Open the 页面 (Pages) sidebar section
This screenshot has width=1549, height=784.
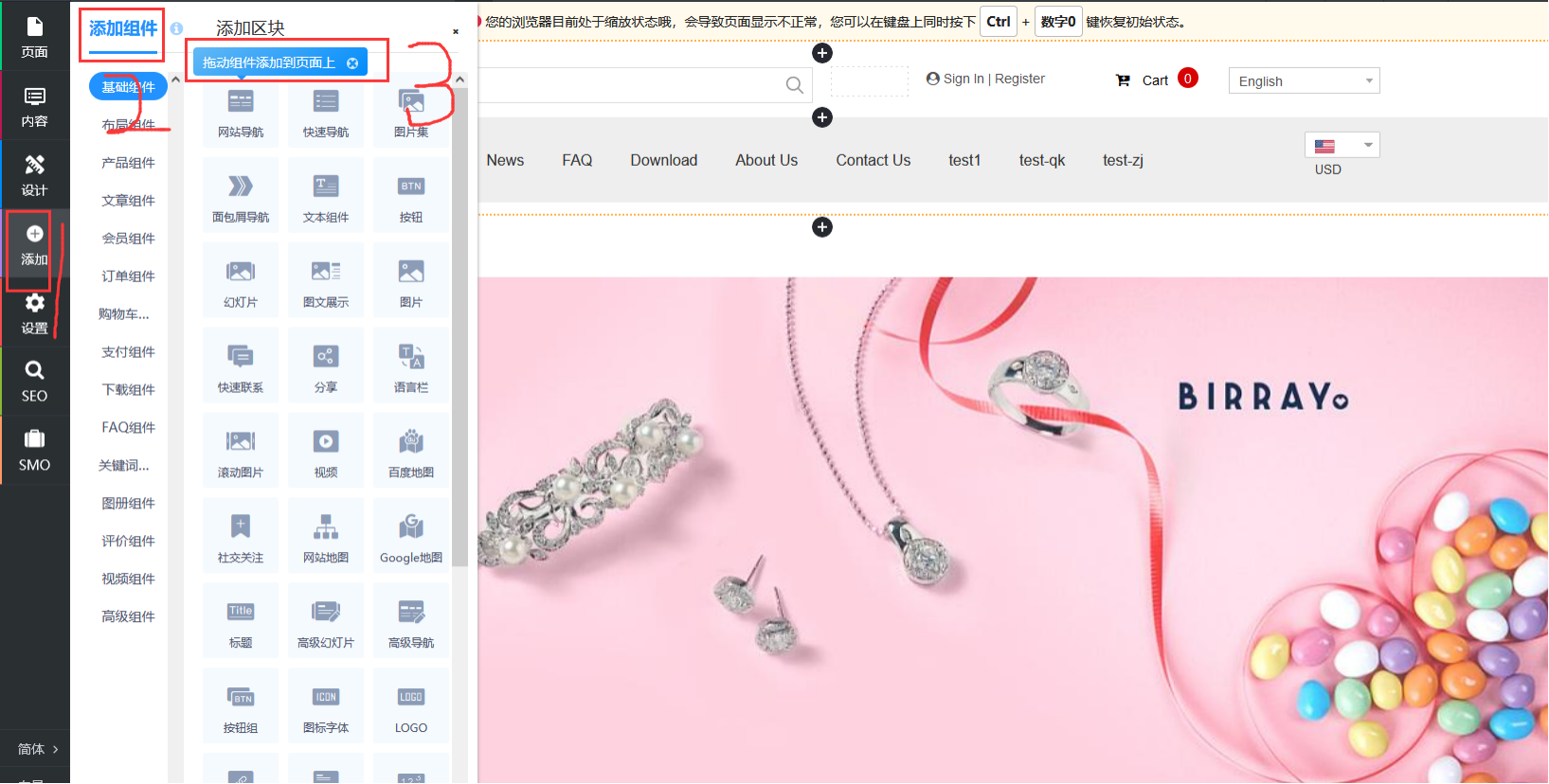tap(34, 36)
